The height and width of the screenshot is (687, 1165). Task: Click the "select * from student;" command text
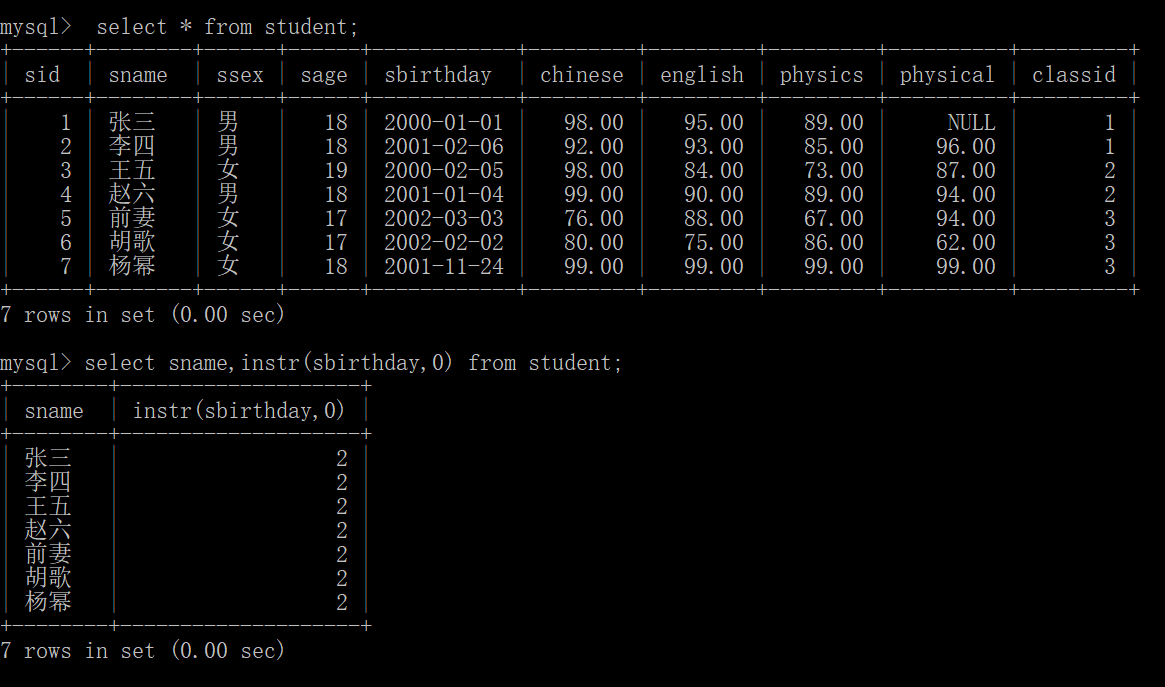pyautogui.click(x=227, y=27)
